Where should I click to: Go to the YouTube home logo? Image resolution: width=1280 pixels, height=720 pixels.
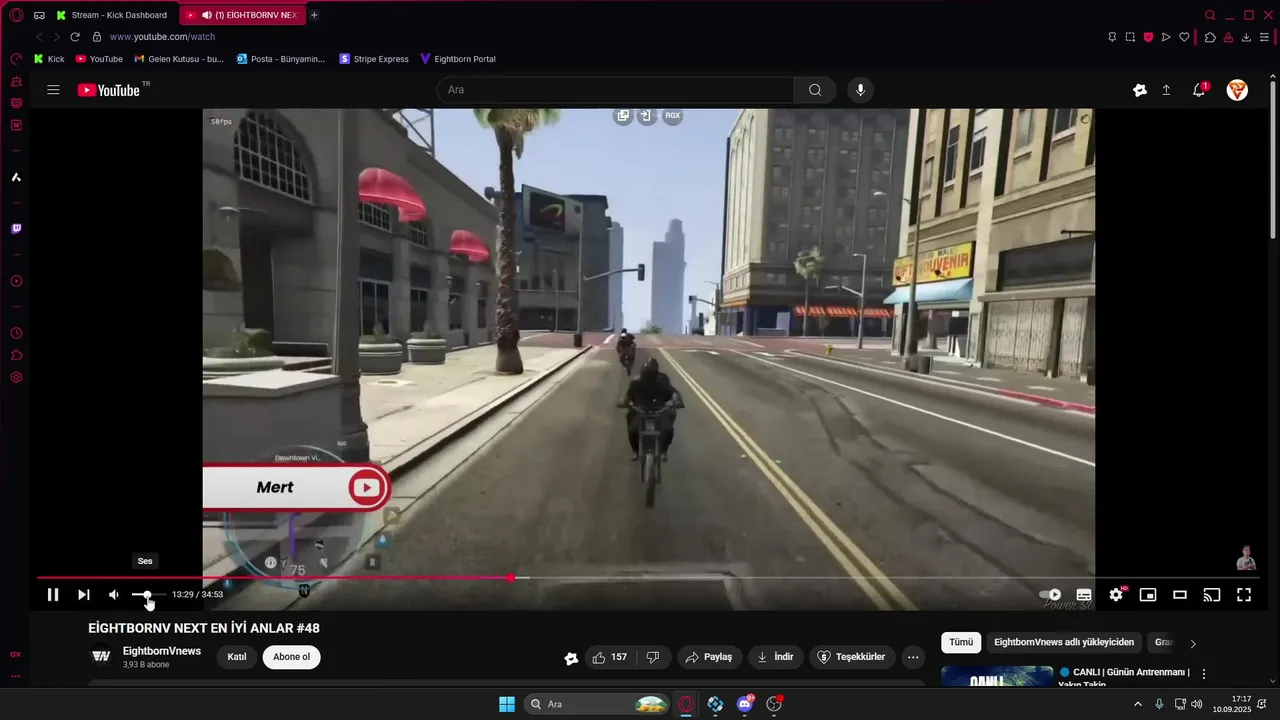click(x=109, y=90)
